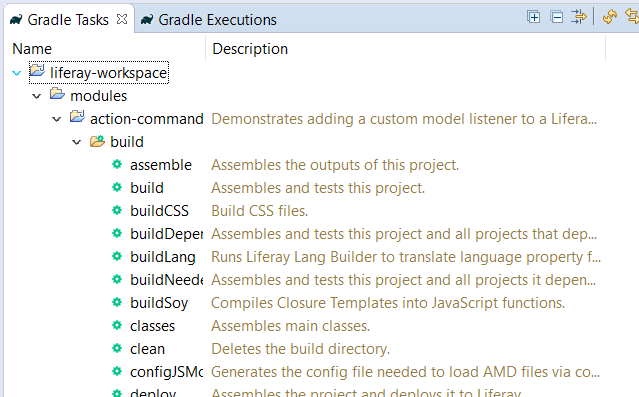Viewport: 639px width, 397px height.
Task: Click the action-command project folder icon
Action: point(77,117)
